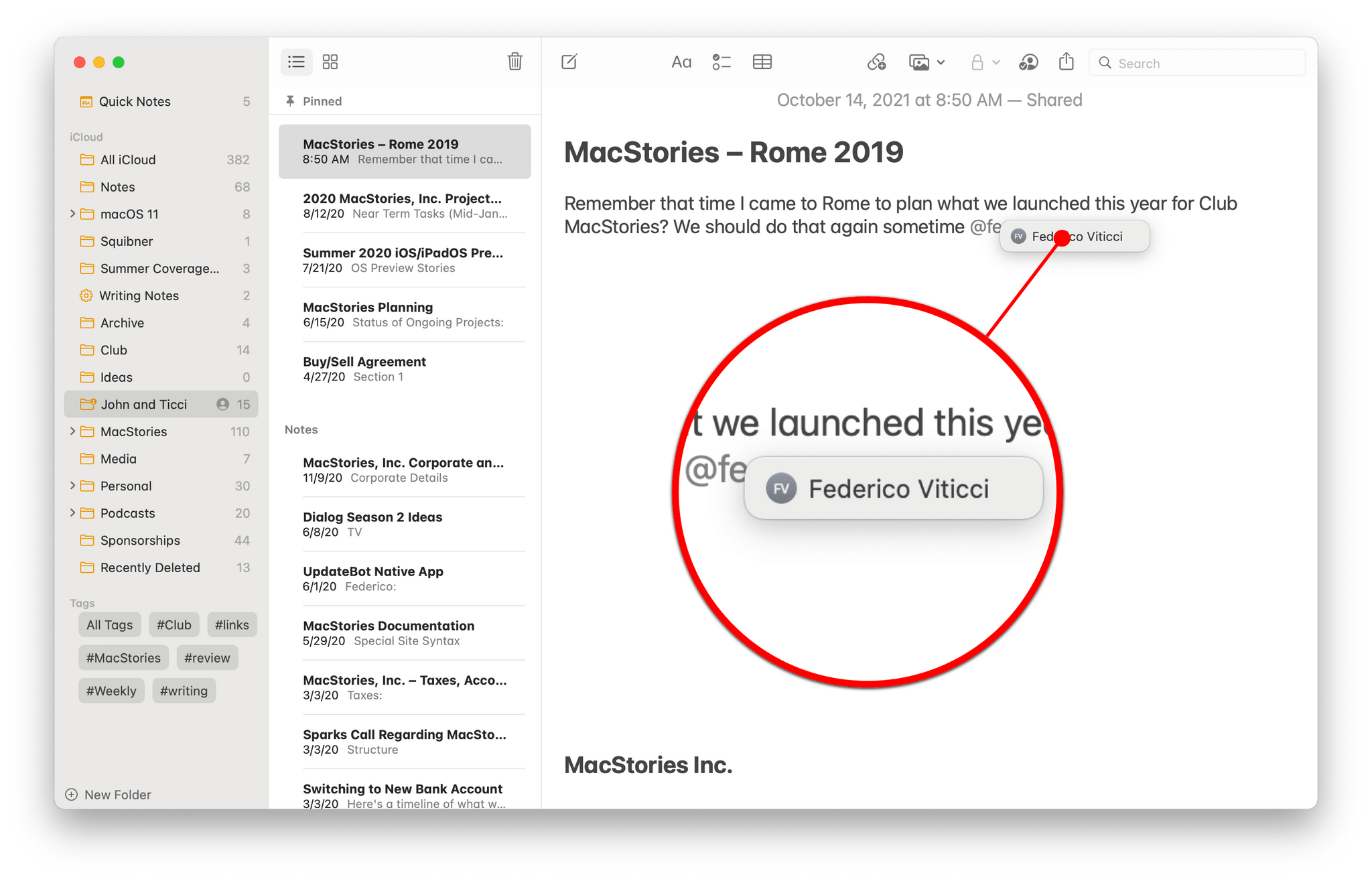1372x881 pixels.
Task: Choose Federico Viticci mention suggestion
Action: 1075,236
